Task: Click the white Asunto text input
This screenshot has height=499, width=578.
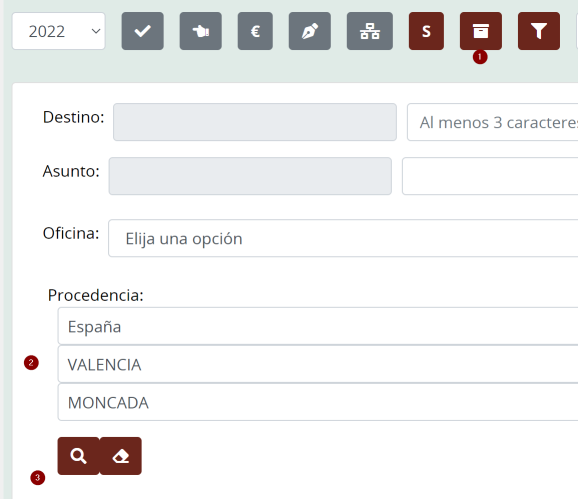Action: point(490,176)
